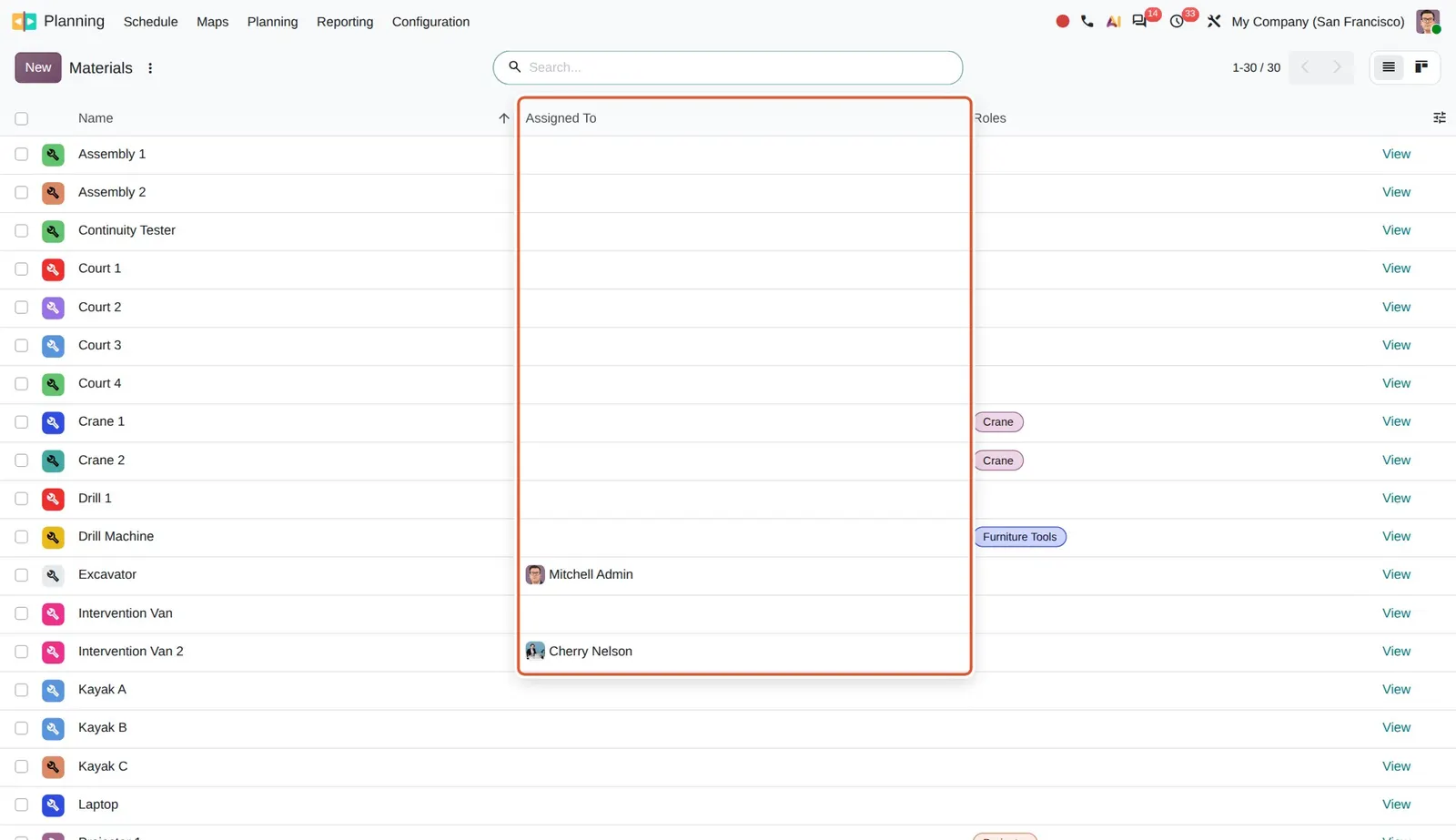Open the Reporting menu
Screen dimensions: 1456x840
[x=345, y=22]
